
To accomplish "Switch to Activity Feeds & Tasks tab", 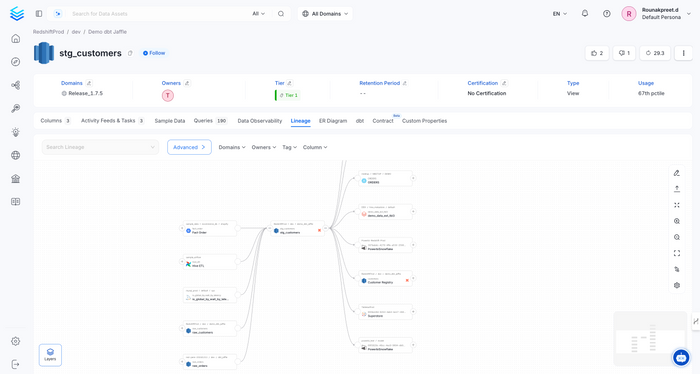I will [112, 121].
